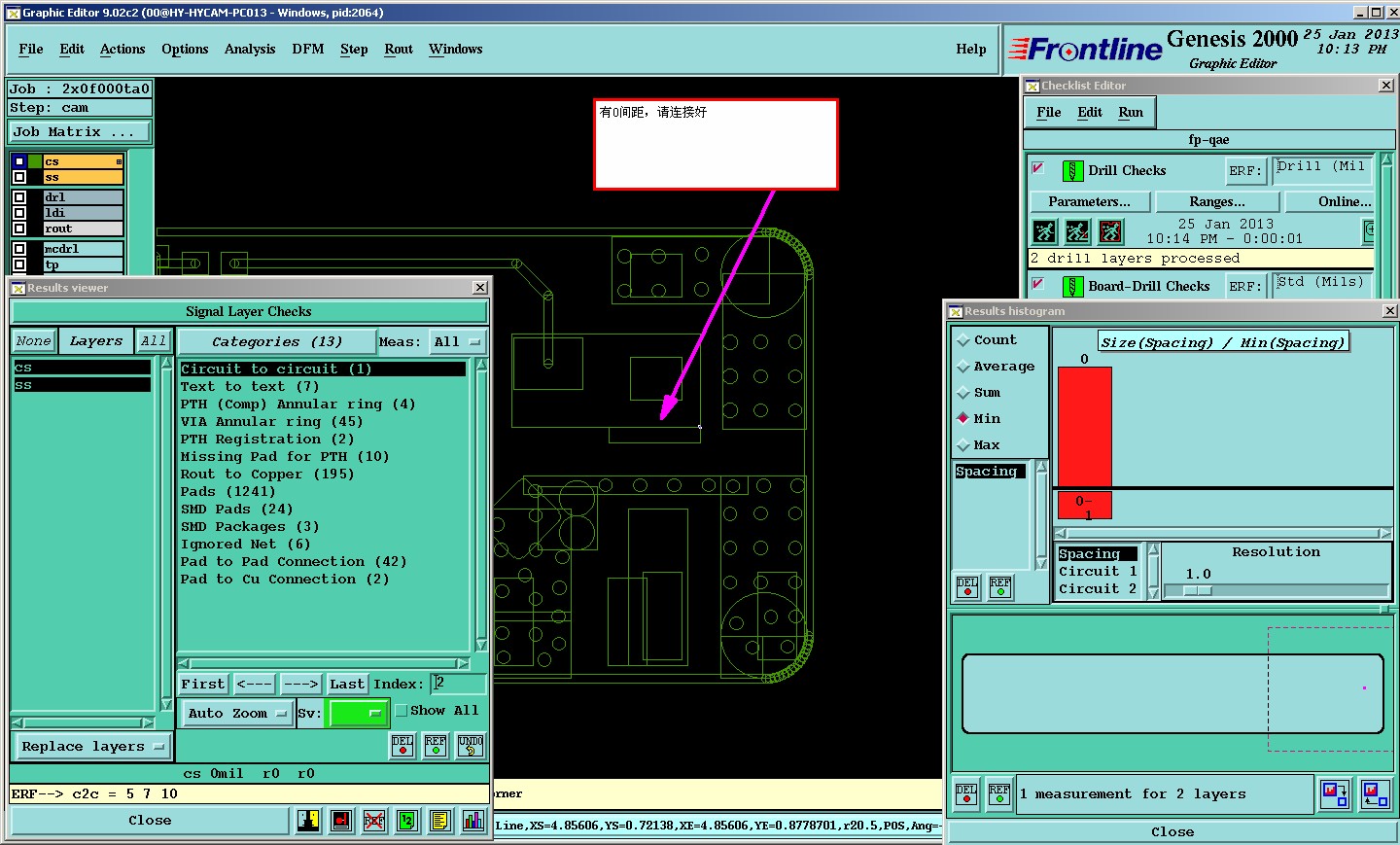Screen dimensions: 1400x845
Task: Open the Analysis menu
Action: [x=250, y=49]
